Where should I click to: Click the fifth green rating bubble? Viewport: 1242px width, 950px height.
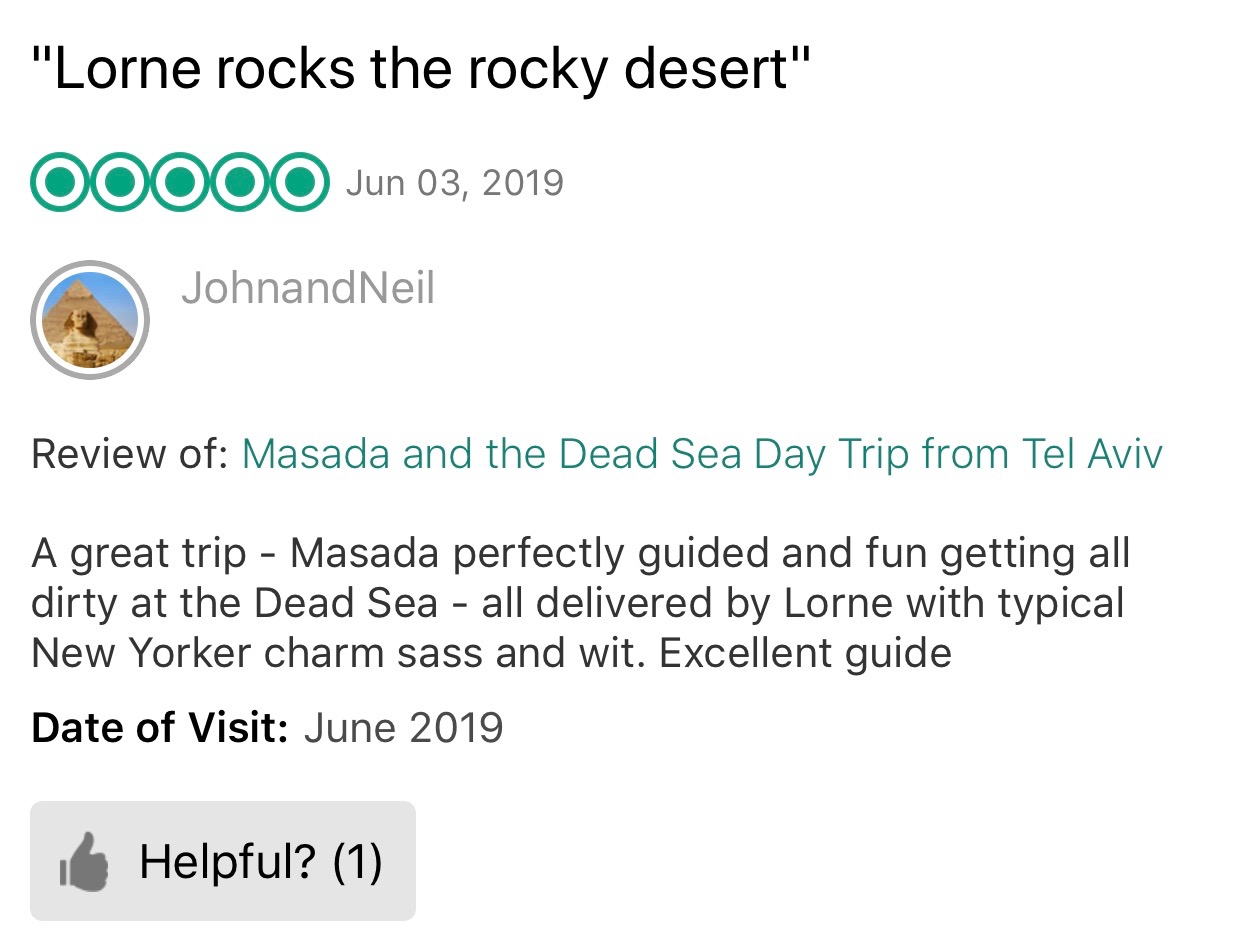(x=299, y=182)
